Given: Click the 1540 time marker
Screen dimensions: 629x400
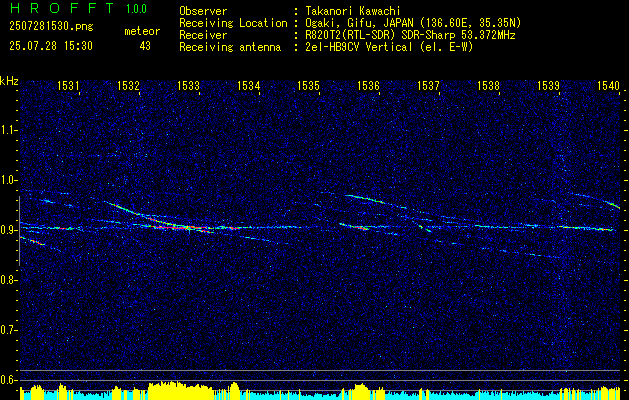Looking at the screenshot, I should point(609,85).
